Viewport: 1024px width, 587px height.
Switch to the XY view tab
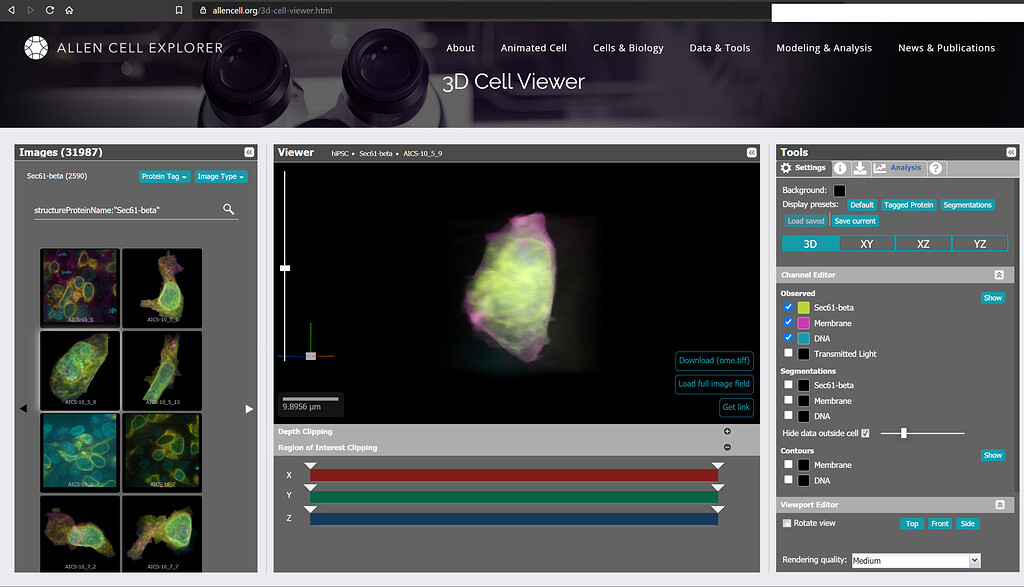click(x=866, y=243)
